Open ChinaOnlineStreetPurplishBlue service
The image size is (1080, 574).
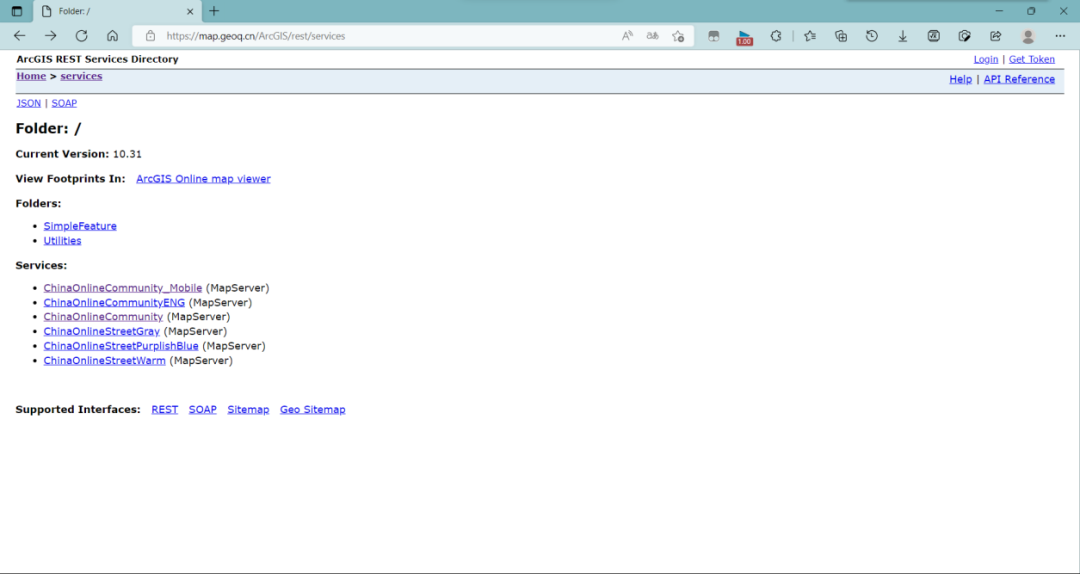121,346
